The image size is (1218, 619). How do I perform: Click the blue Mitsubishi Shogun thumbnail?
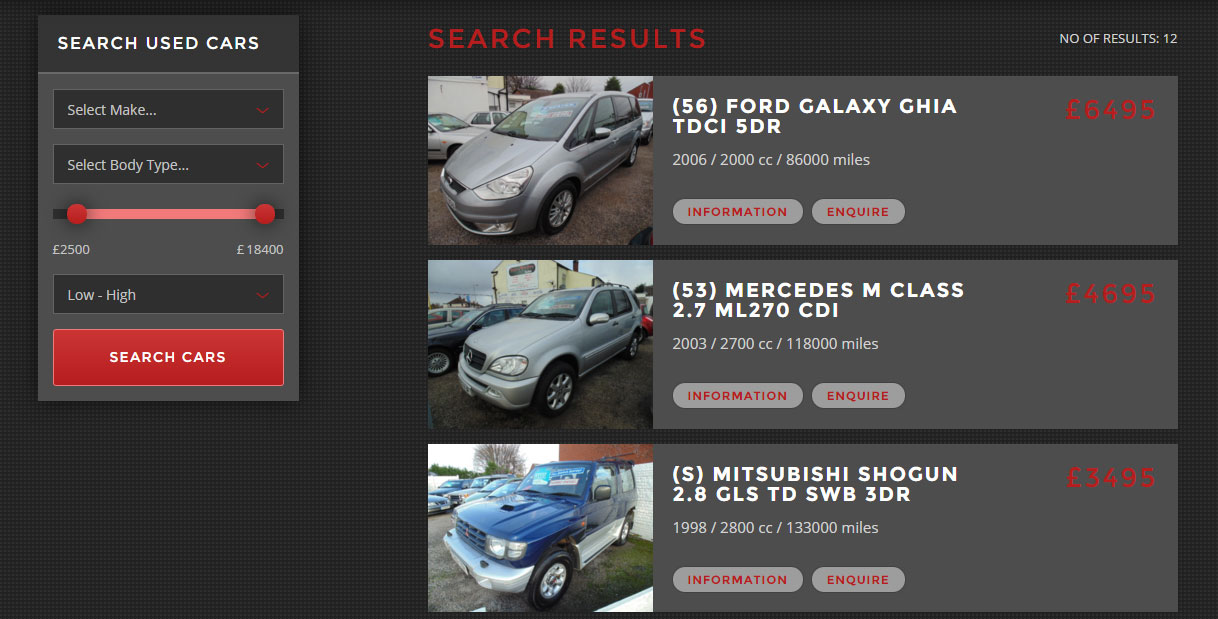pyautogui.click(x=540, y=528)
